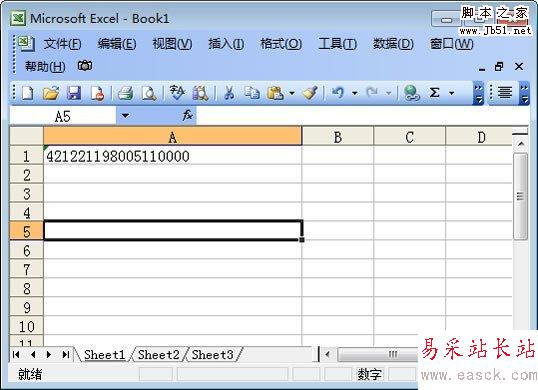538x390 pixels.
Task: Click the Redo arrow icon
Action: [372, 93]
